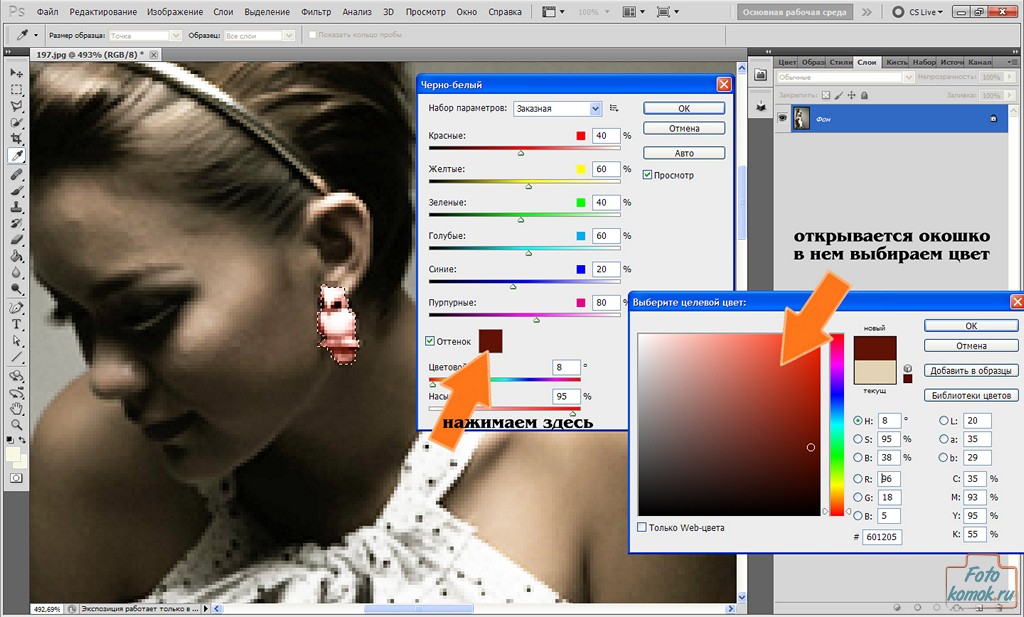Open the Layers panel options menu
Viewport: 1024px width, 617px height.
click(1013, 62)
